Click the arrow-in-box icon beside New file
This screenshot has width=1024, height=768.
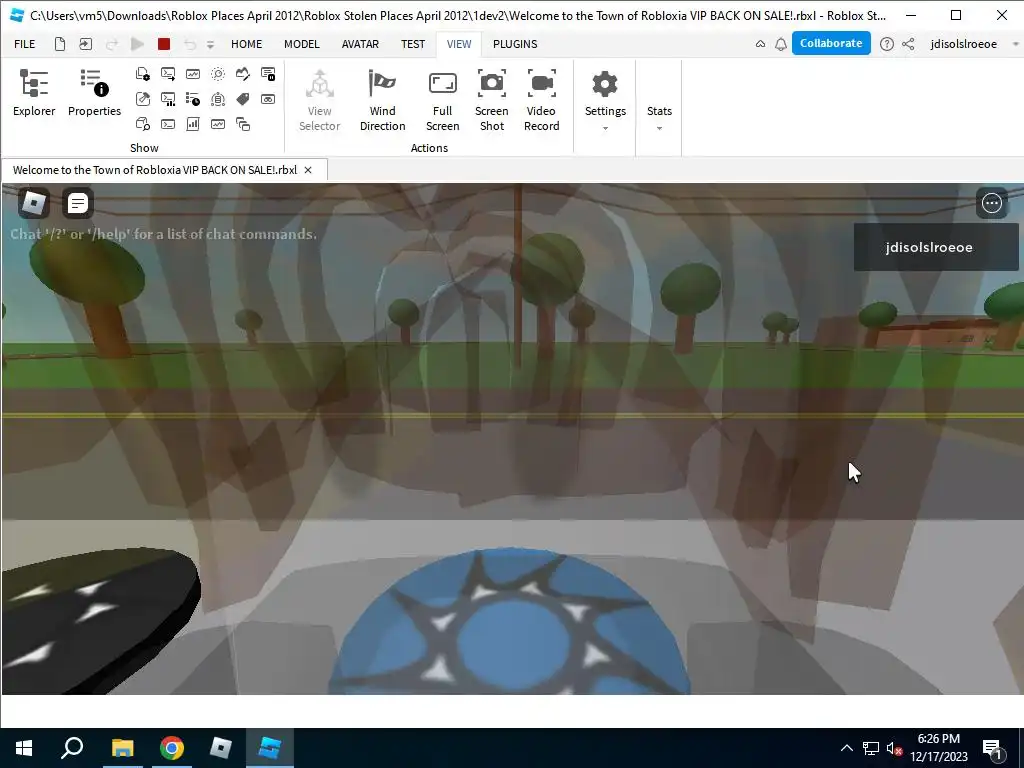pyautogui.click(x=86, y=44)
